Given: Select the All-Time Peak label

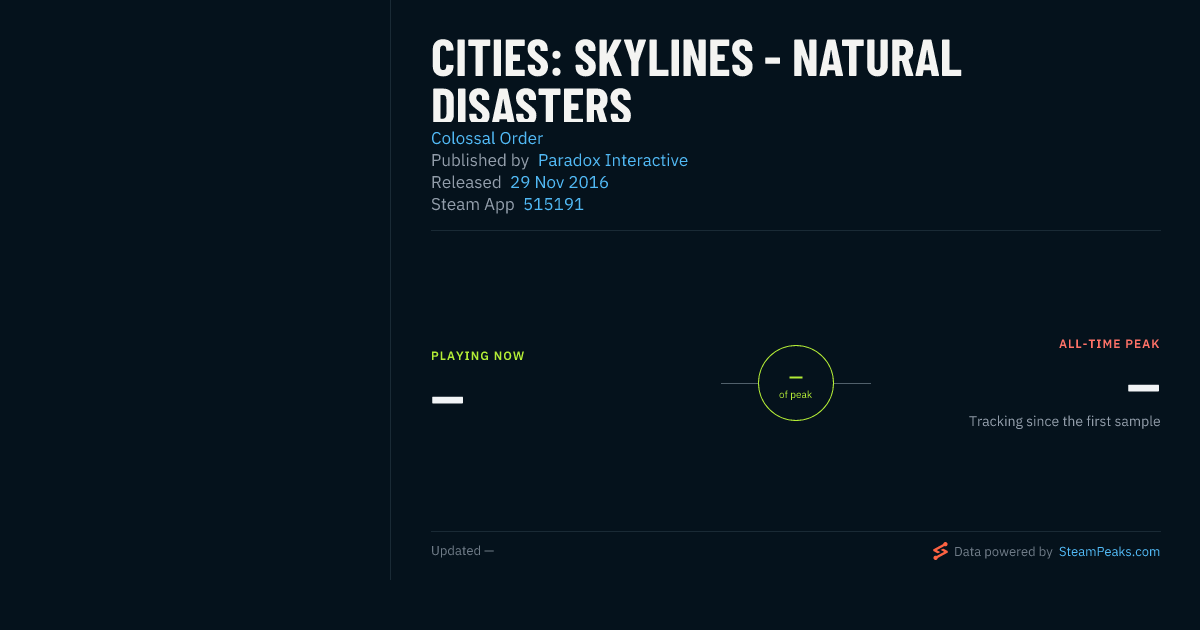Looking at the screenshot, I should click(x=1109, y=344).
